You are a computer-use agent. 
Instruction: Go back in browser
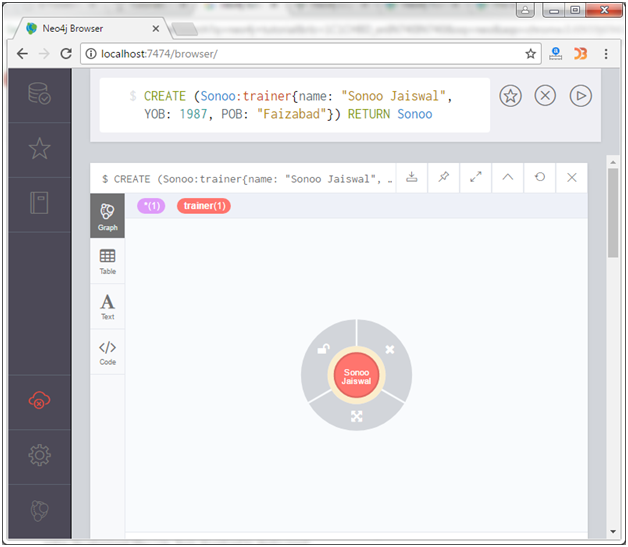point(22,54)
